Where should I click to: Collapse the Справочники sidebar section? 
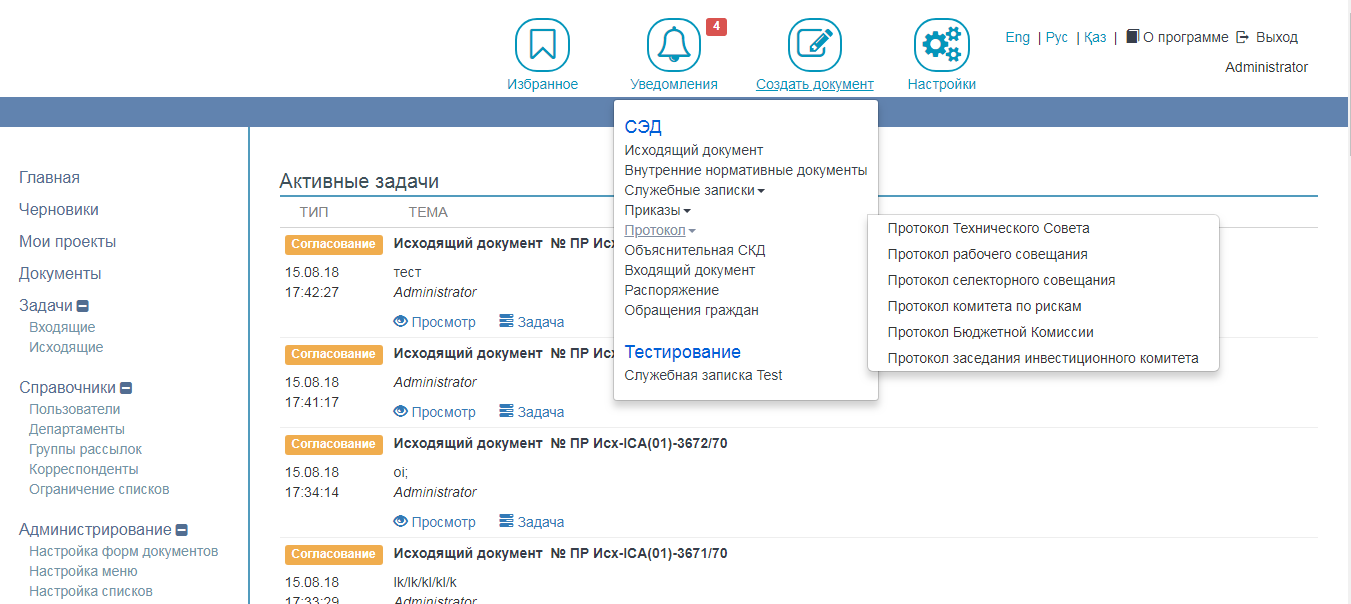click(x=127, y=389)
